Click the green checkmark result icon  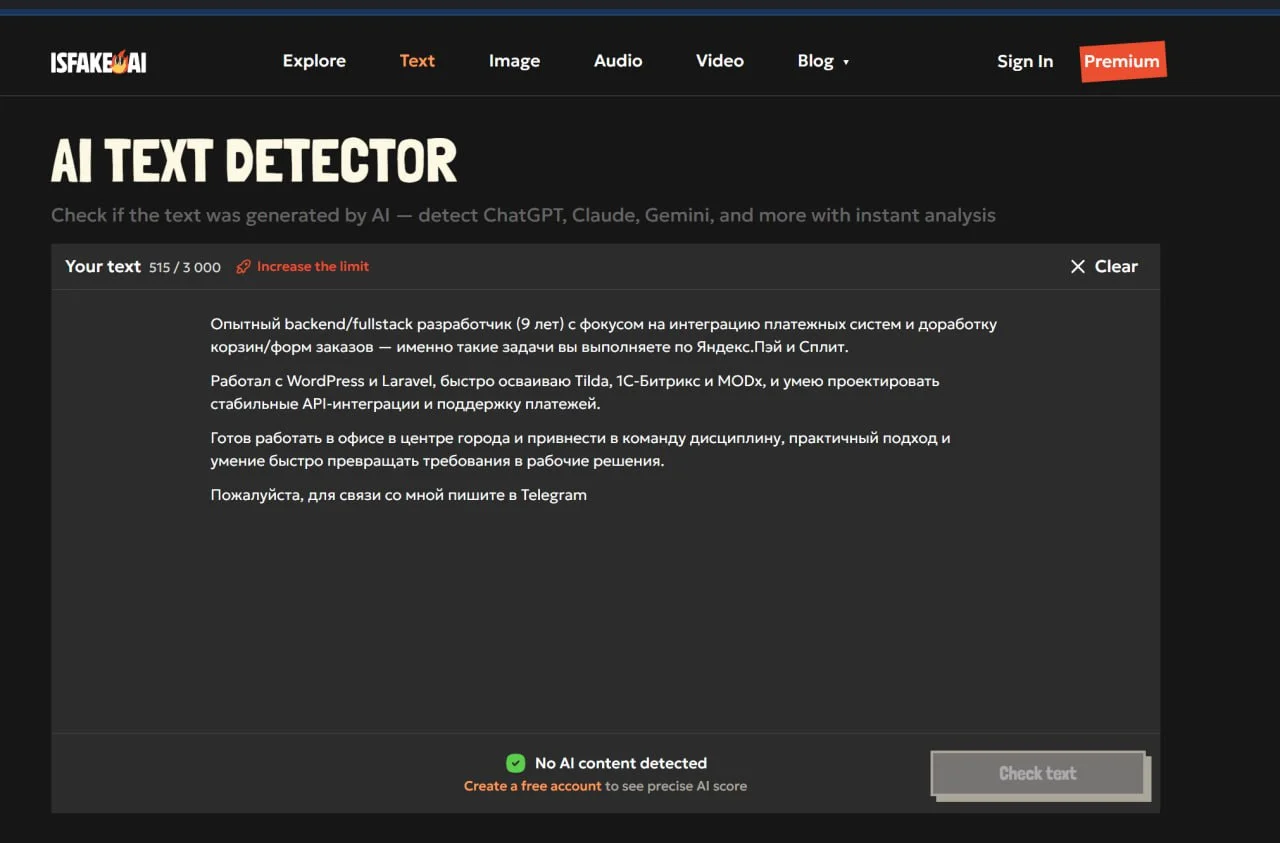(x=515, y=763)
